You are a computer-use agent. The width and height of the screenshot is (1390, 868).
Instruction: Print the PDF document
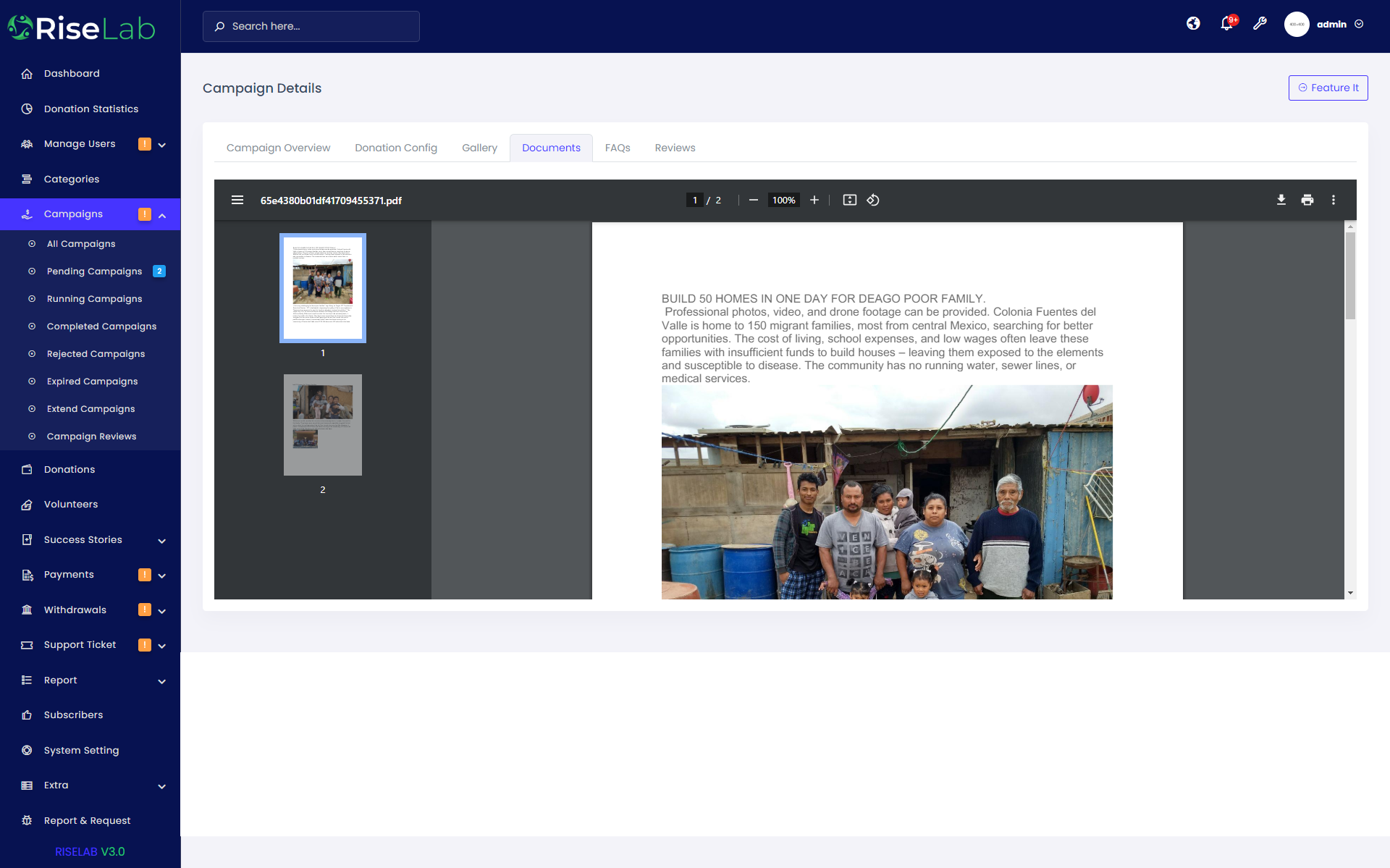tap(1307, 200)
